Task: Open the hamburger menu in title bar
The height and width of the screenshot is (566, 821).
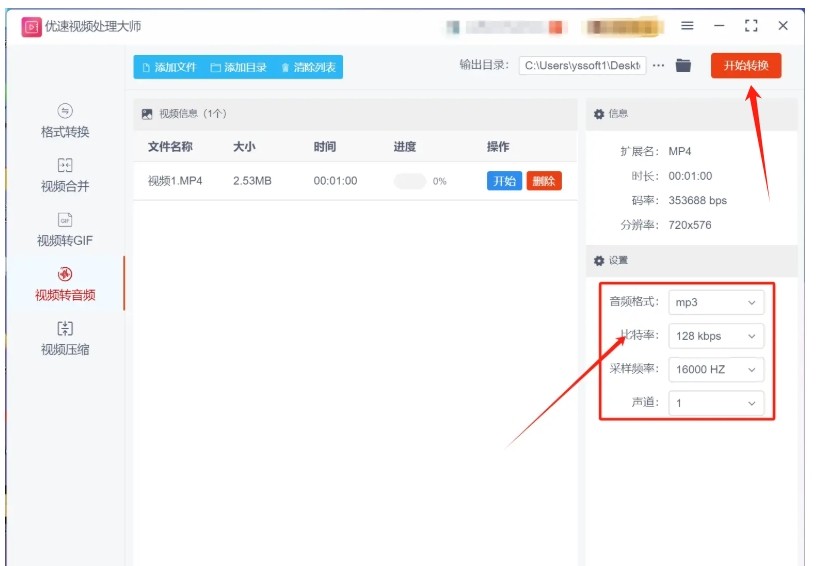Action: (687, 26)
